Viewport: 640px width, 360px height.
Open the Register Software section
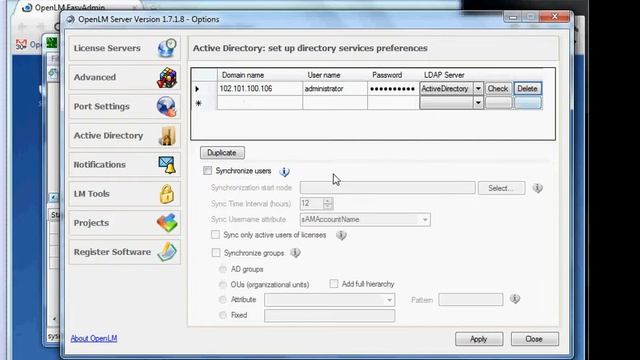coord(124,252)
